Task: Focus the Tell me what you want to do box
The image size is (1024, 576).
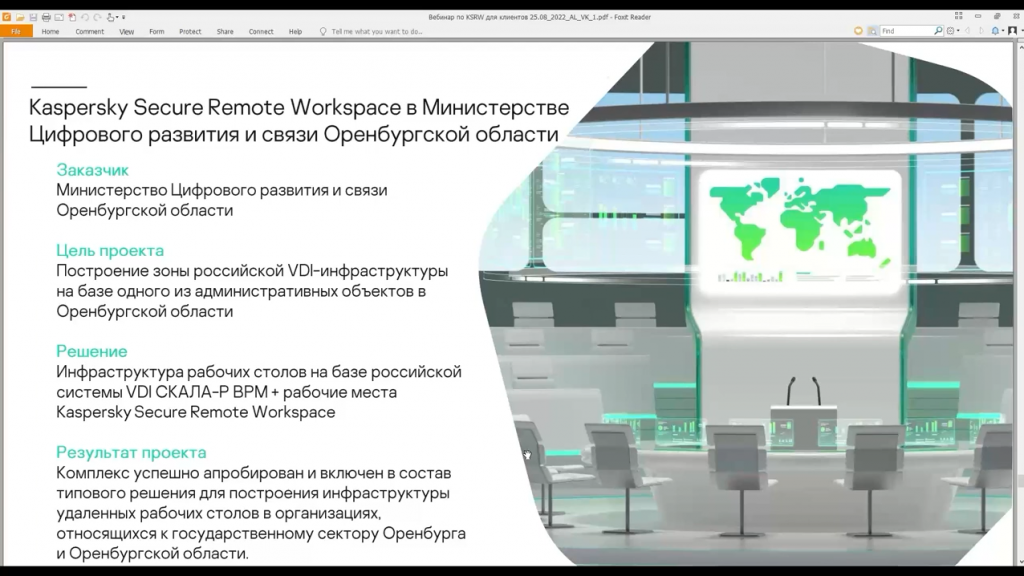Action: [x=377, y=31]
